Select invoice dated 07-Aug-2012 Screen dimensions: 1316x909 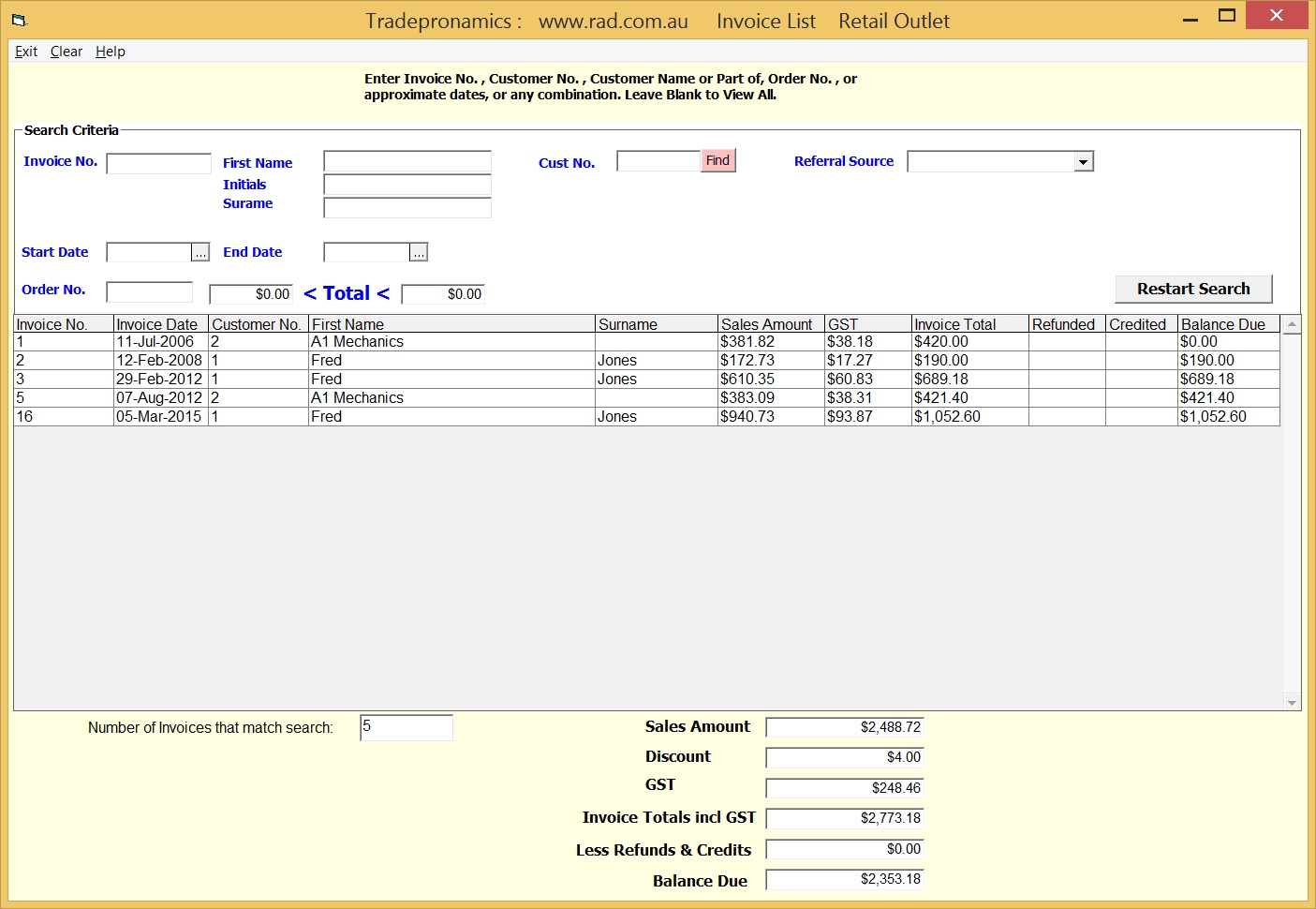pyautogui.click(x=647, y=398)
